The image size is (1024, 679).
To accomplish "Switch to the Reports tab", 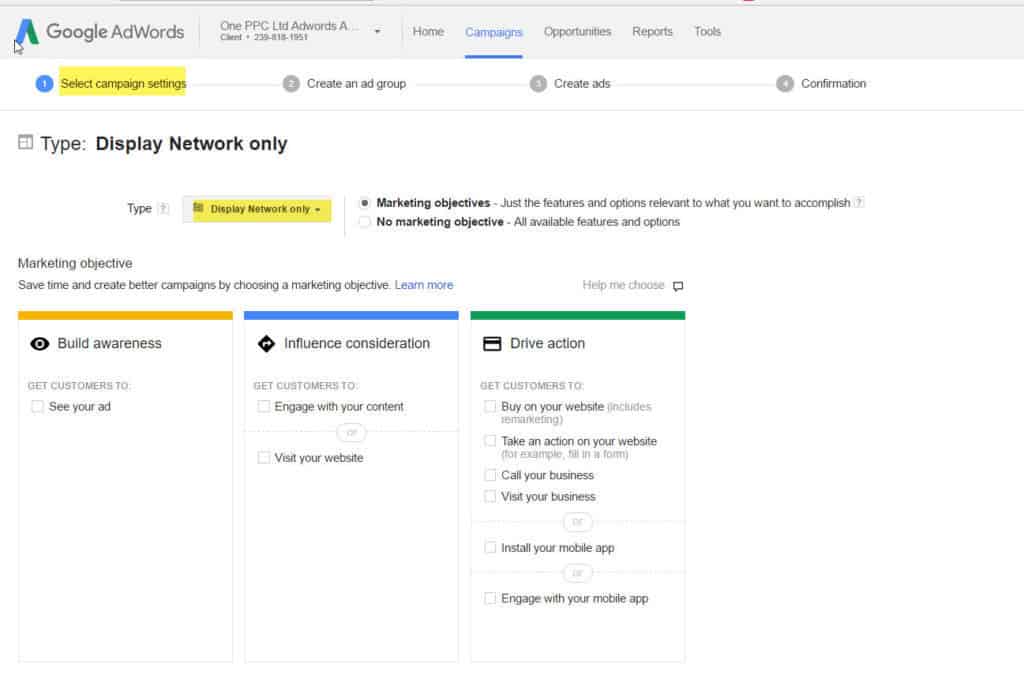I will (652, 31).
